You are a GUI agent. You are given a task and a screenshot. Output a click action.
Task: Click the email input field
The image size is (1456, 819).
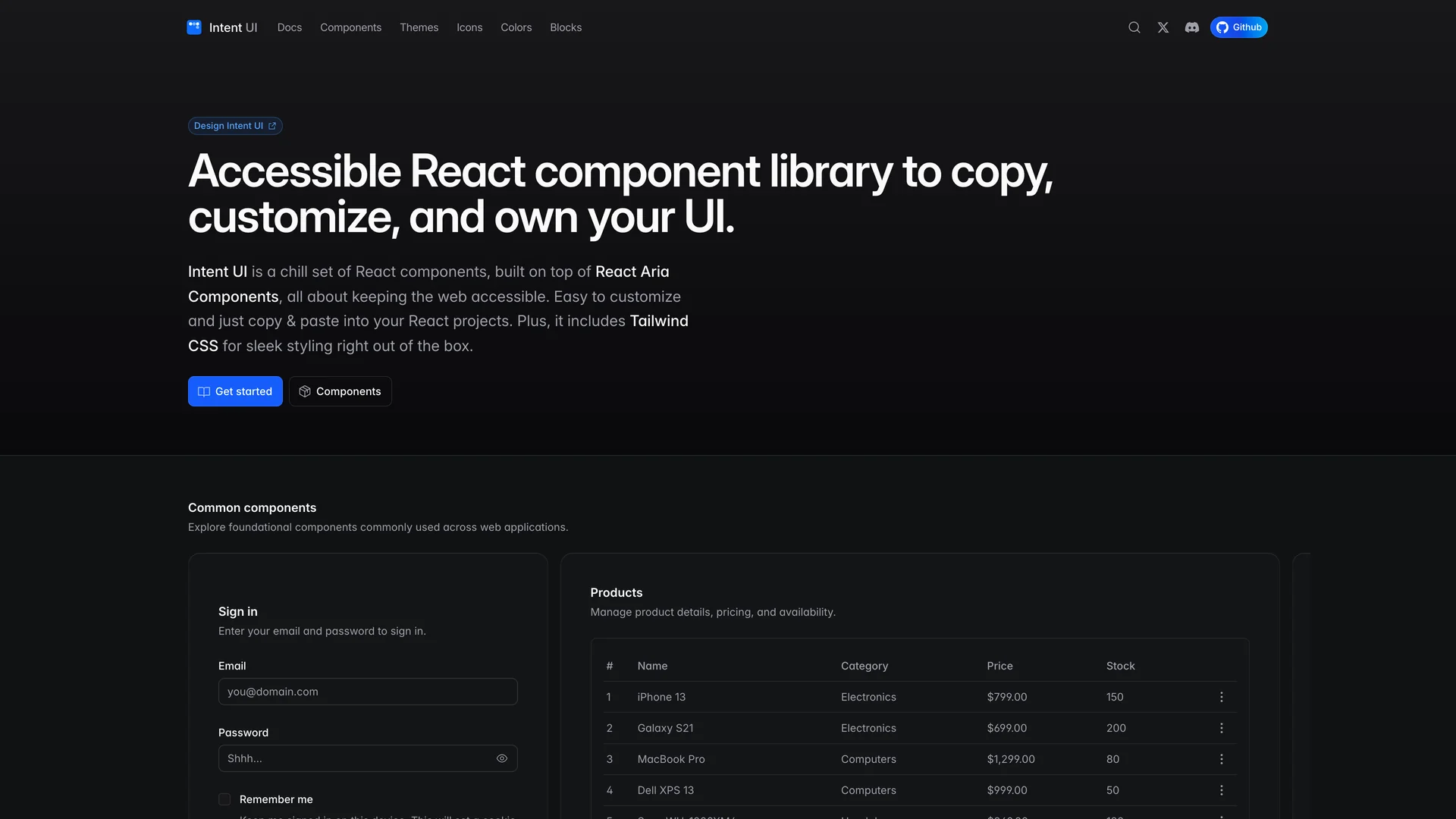click(x=368, y=691)
